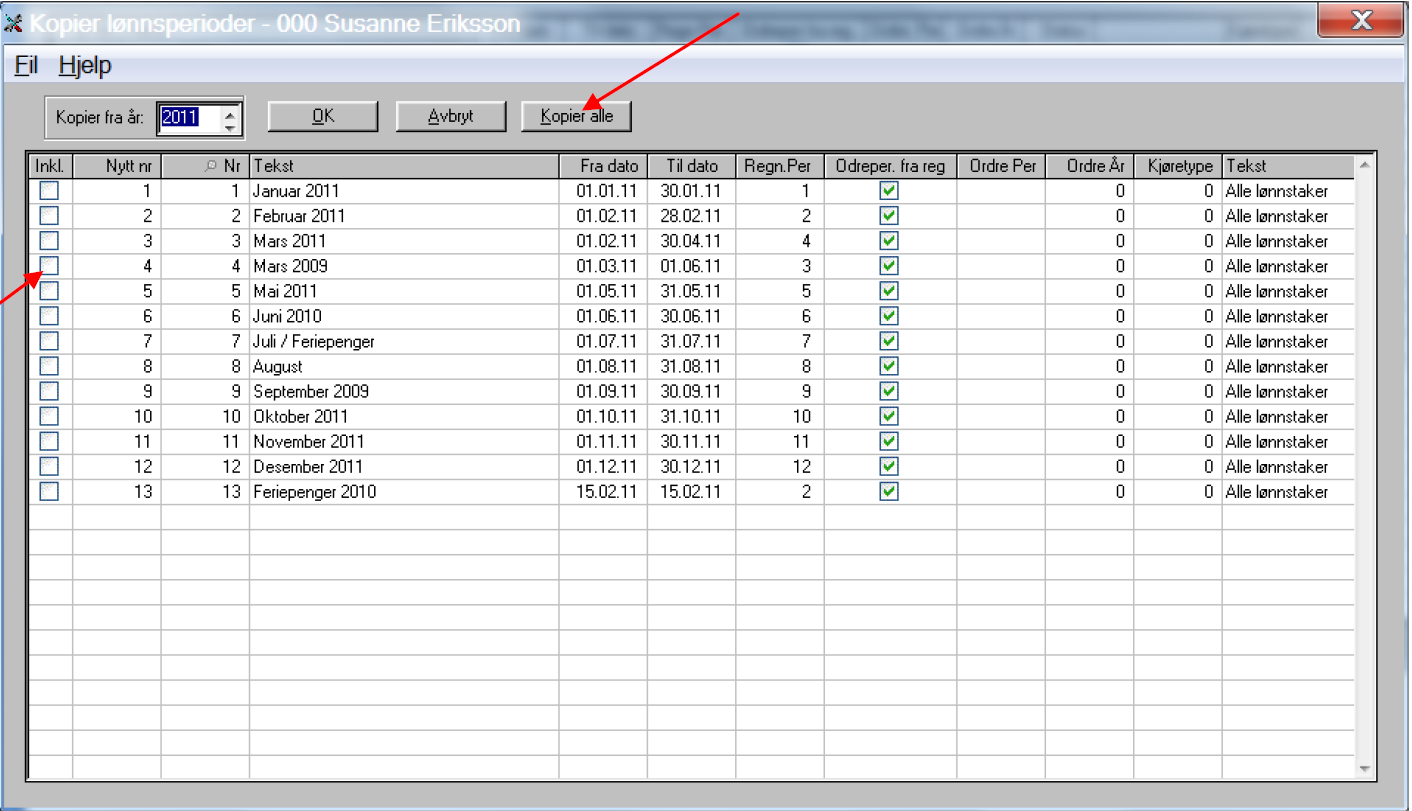Toggle Odreper. fra reg for Desember 2011
This screenshot has height=811, width=1412.
point(889,466)
